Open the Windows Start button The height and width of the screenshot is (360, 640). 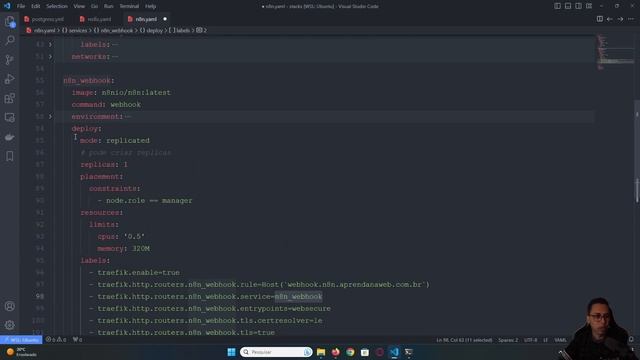231,352
